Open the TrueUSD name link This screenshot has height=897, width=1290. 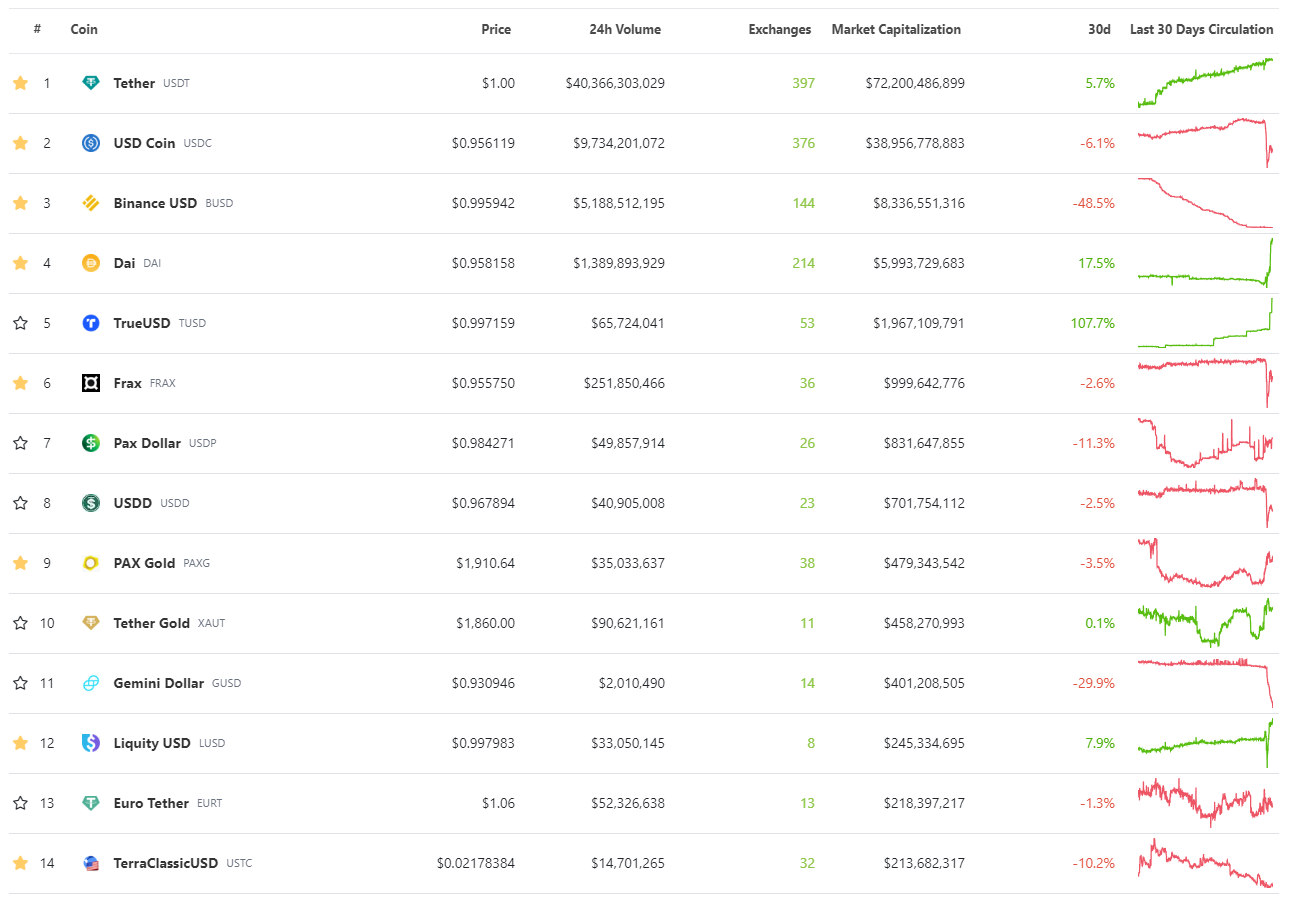click(x=142, y=323)
